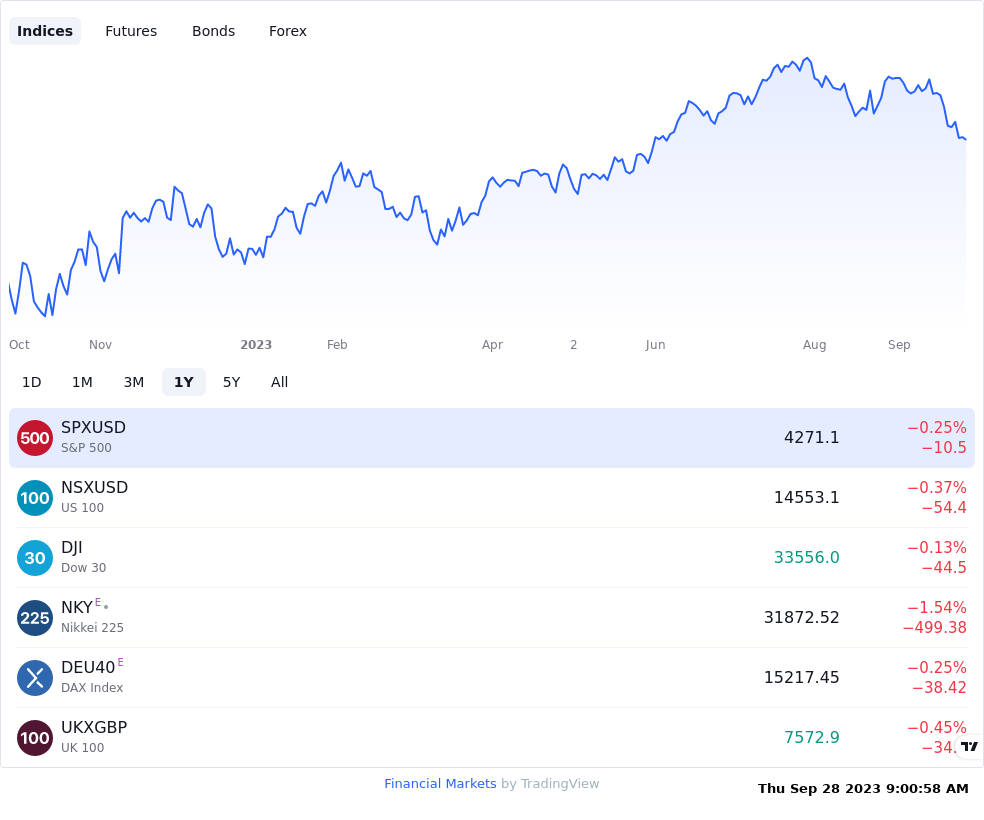Click the −0.25% change for DEU40

point(937,668)
